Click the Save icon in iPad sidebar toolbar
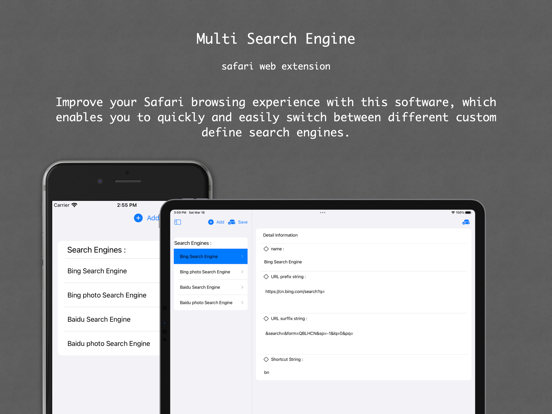Image resolution: width=552 pixels, height=414 pixels. [x=232, y=222]
